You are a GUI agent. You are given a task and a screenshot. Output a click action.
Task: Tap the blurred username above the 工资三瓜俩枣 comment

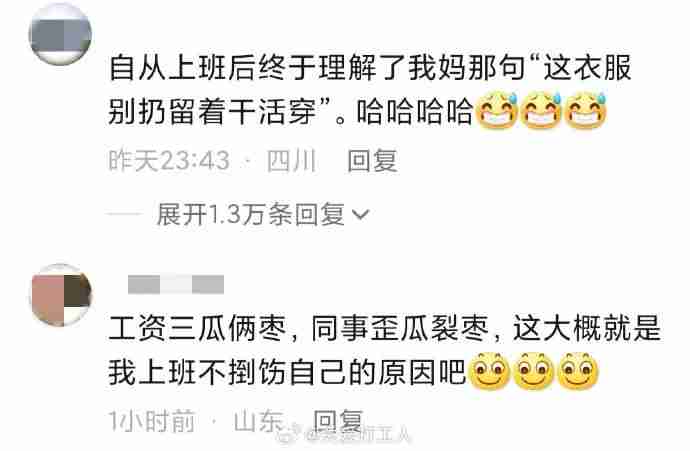(176, 284)
